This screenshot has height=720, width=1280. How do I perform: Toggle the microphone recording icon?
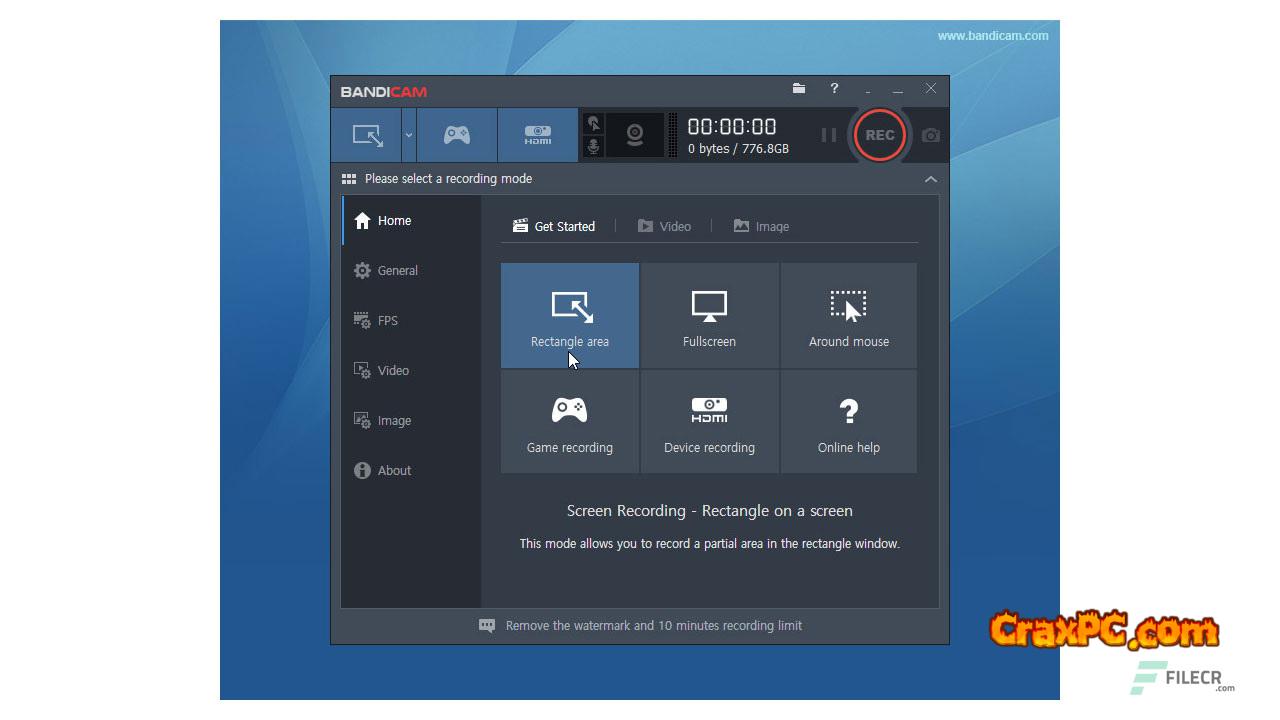[x=594, y=147]
